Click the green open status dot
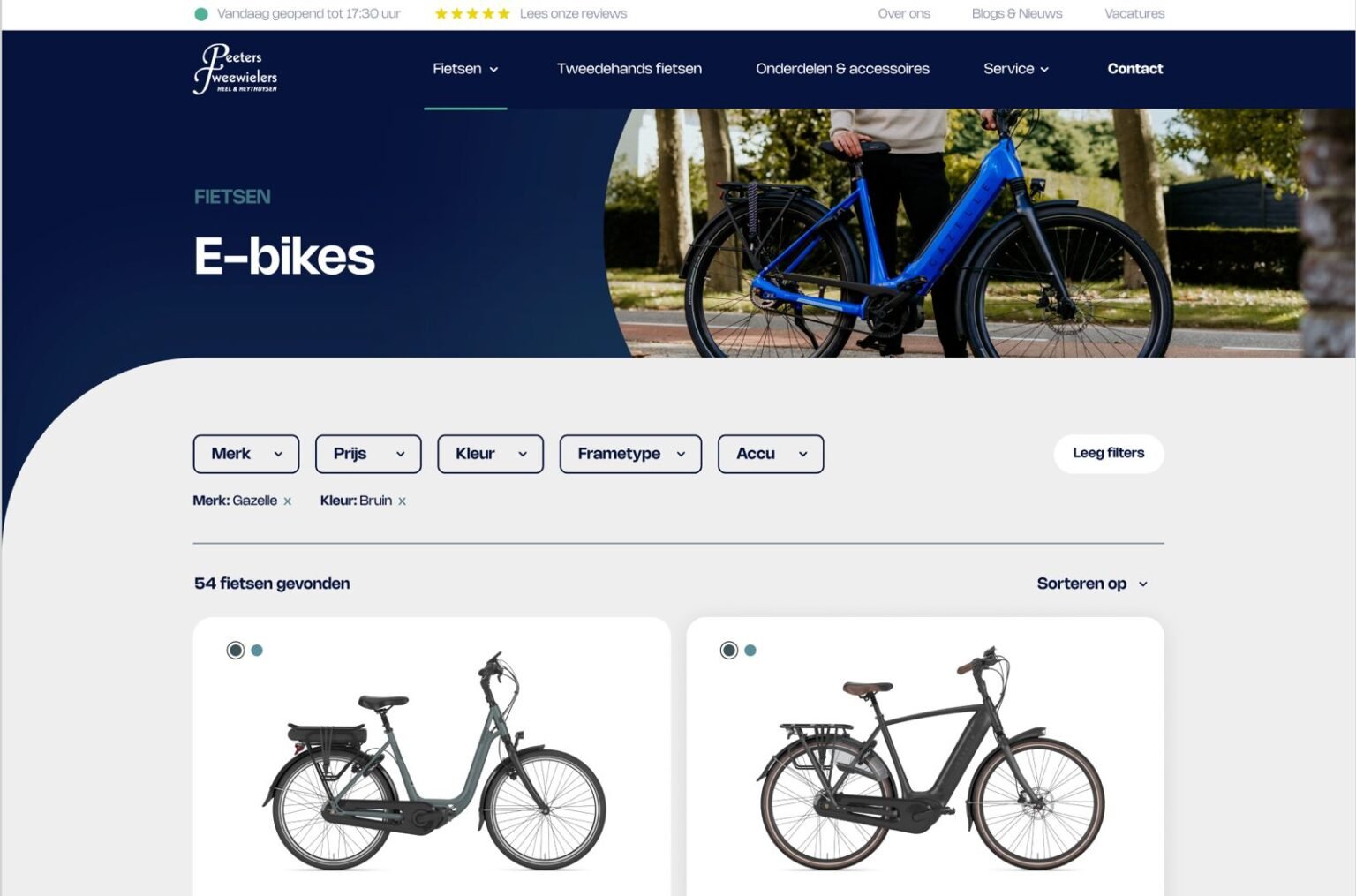This screenshot has height=896, width=1356. (x=201, y=13)
